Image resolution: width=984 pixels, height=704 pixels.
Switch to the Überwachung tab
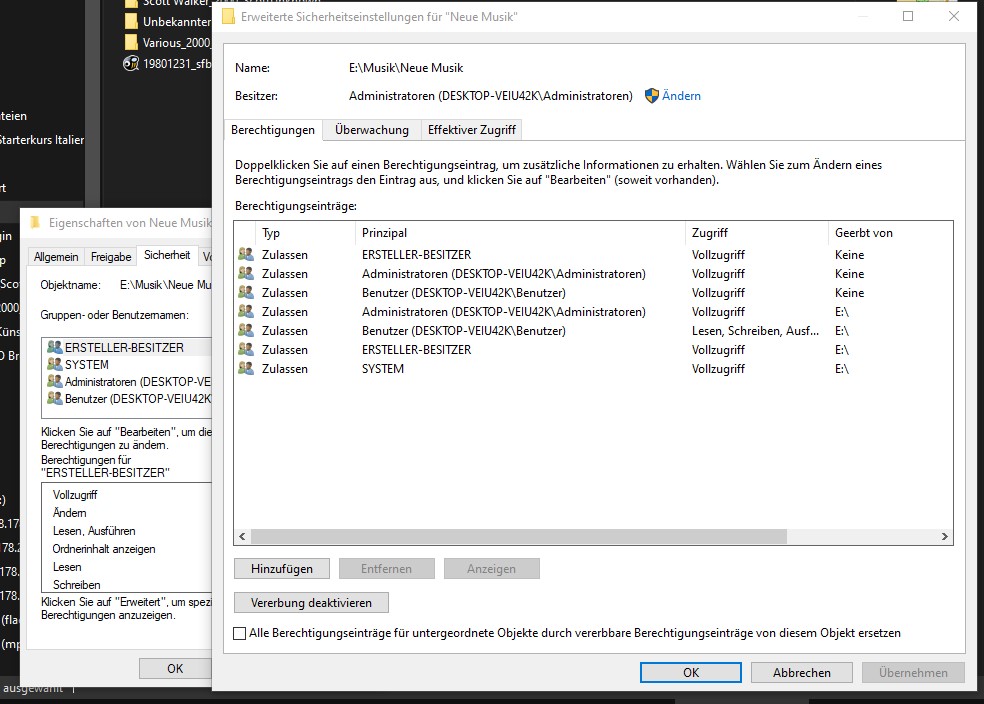click(372, 130)
